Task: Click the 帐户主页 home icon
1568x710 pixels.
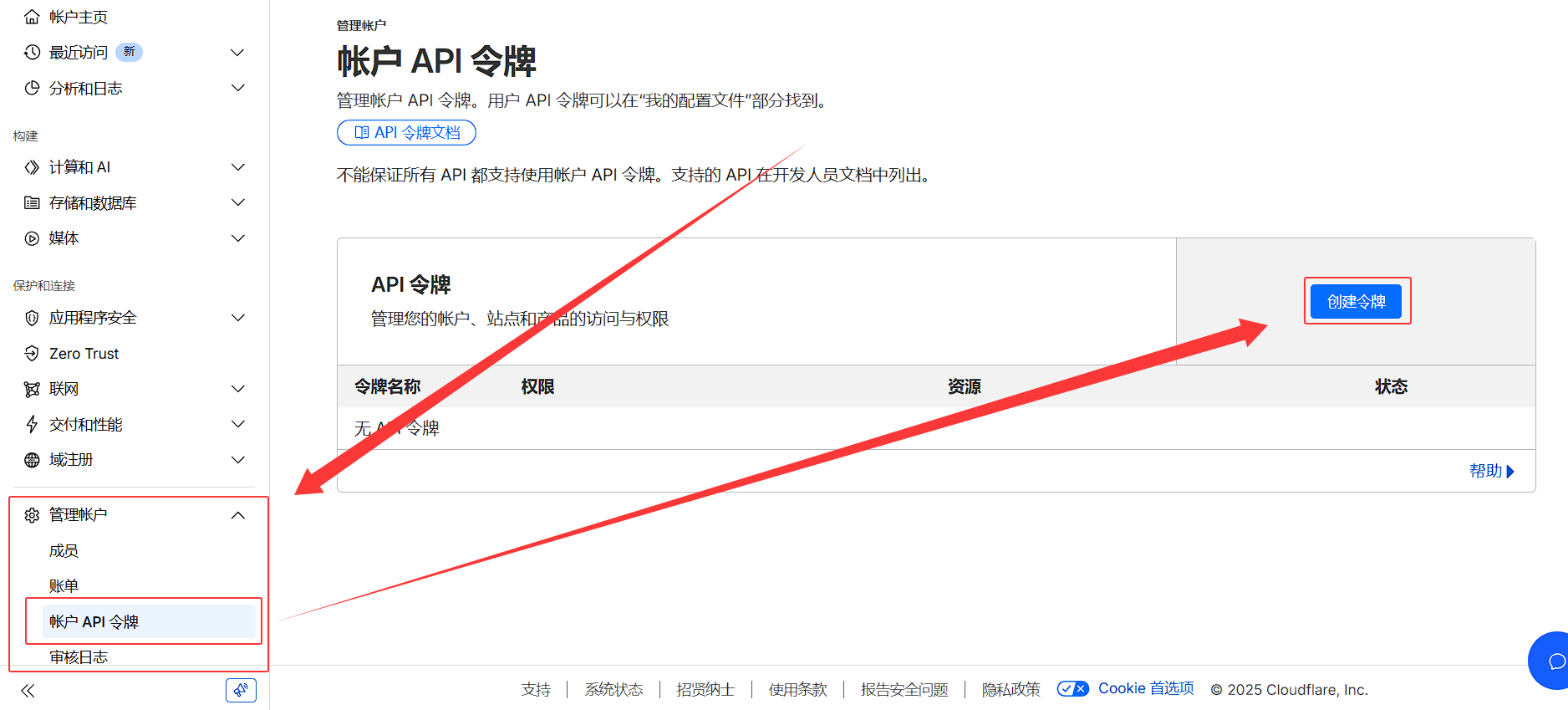Action: [x=32, y=17]
